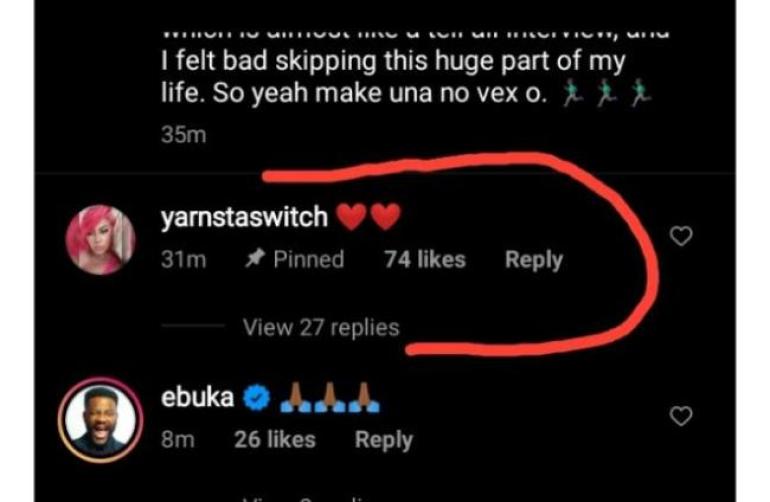The image size is (770, 502).
Task: Click the ebuka username
Action: 197,398
